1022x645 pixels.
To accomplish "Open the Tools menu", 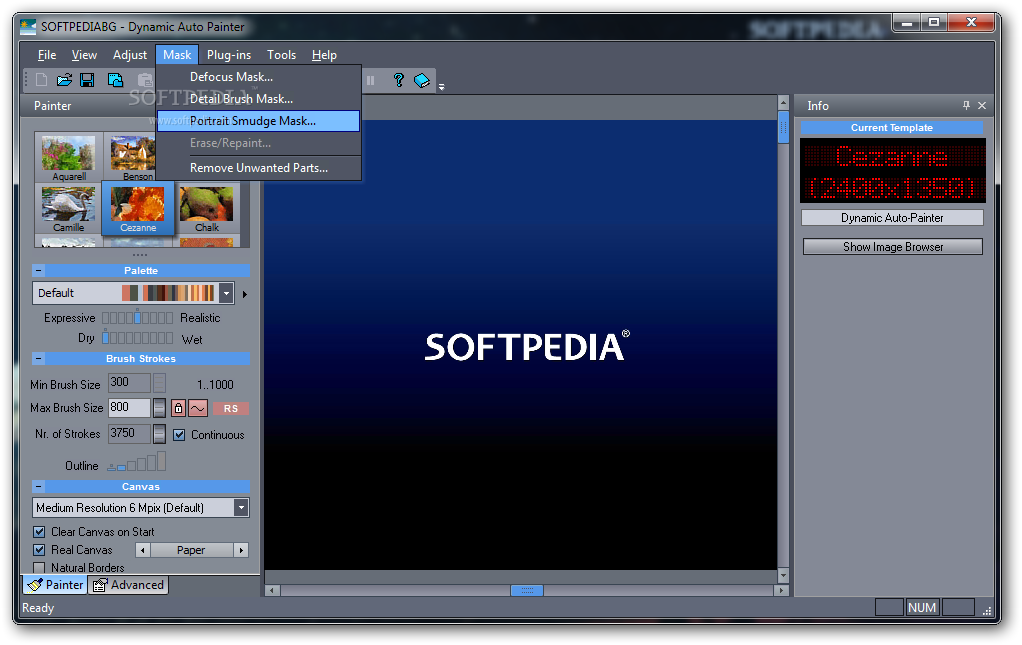I will tap(281, 55).
